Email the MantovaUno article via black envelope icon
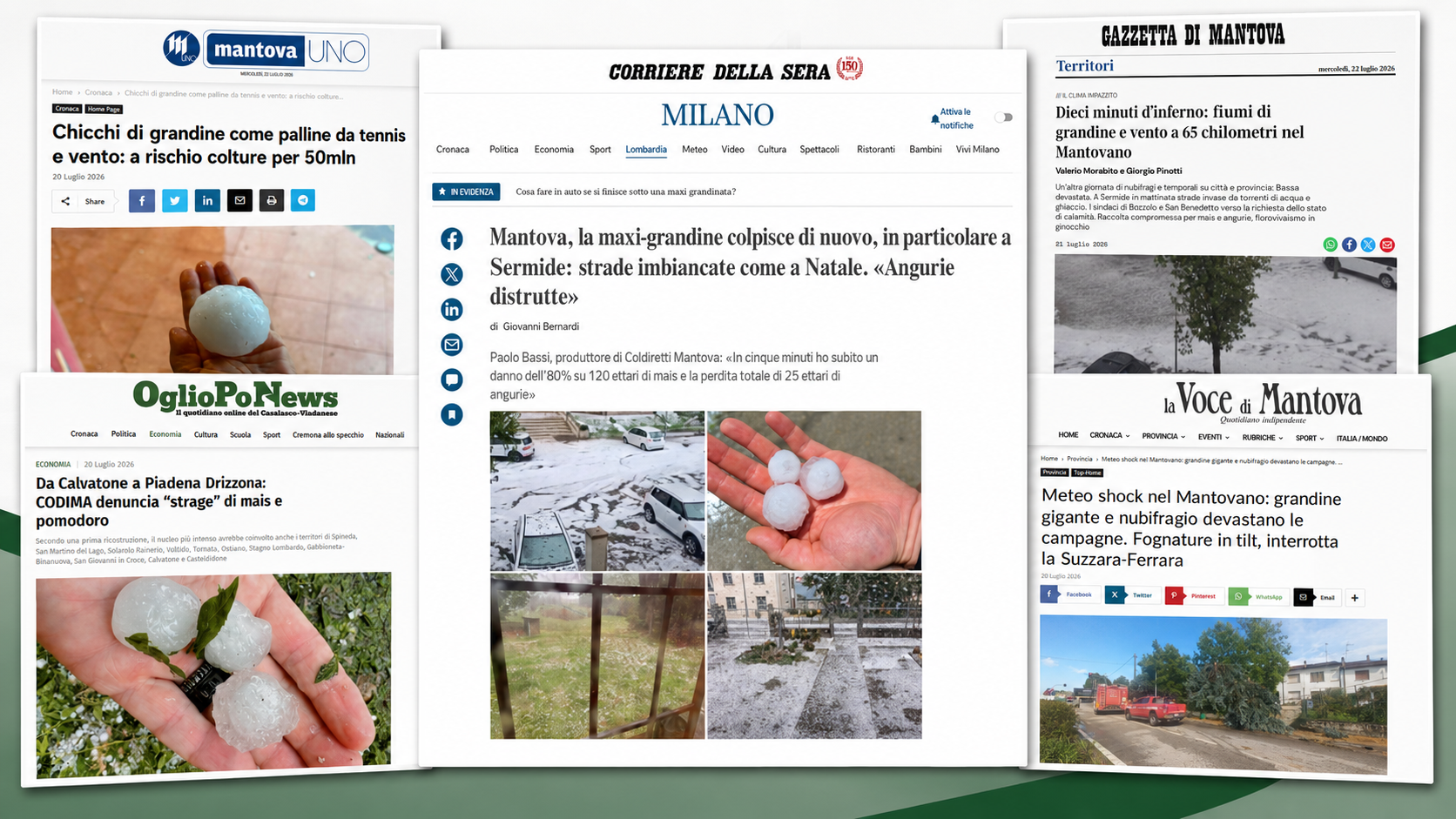The height and width of the screenshot is (819, 1456). [x=239, y=200]
